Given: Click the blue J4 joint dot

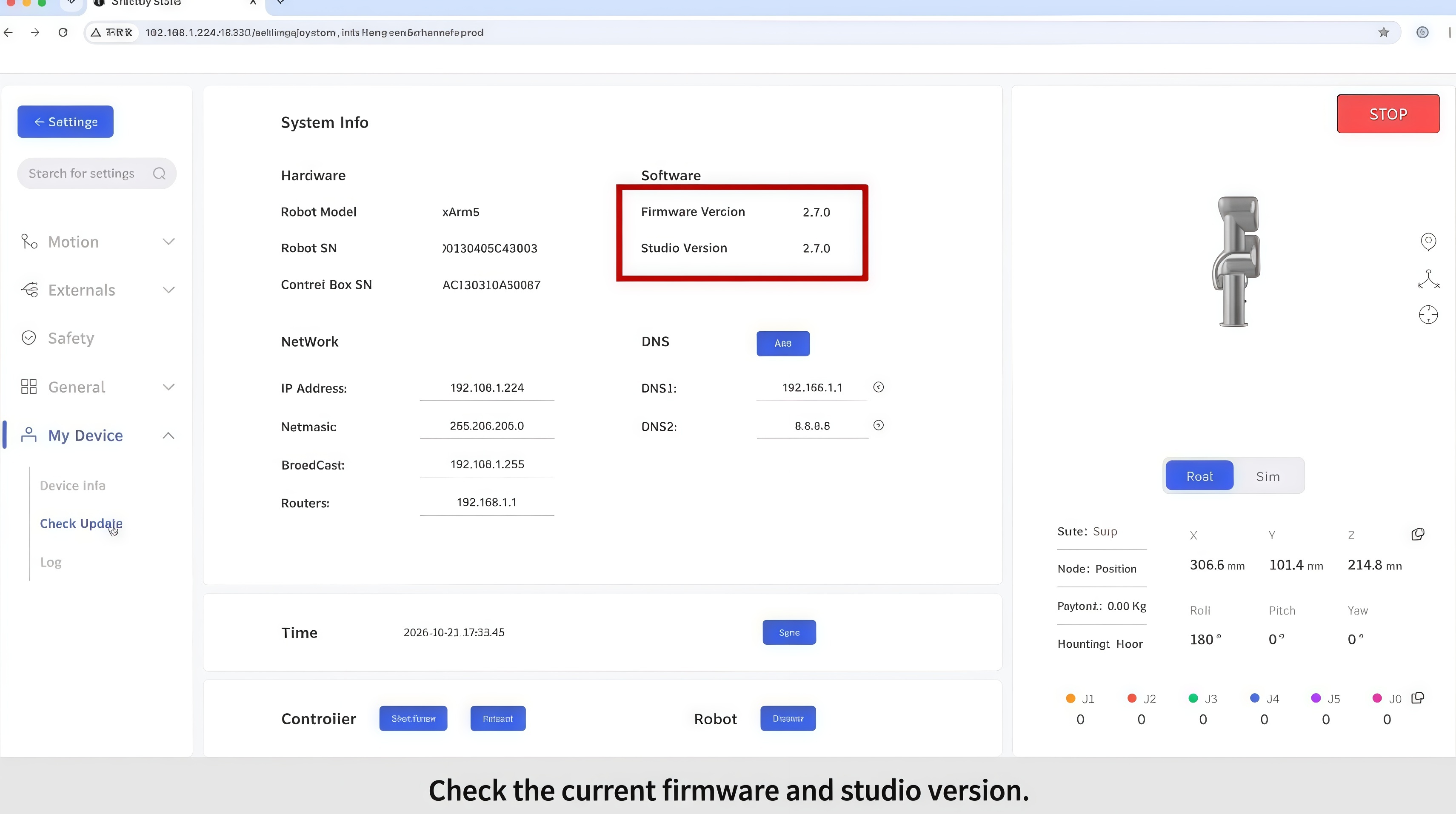Looking at the screenshot, I should click(x=1255, y=699).
